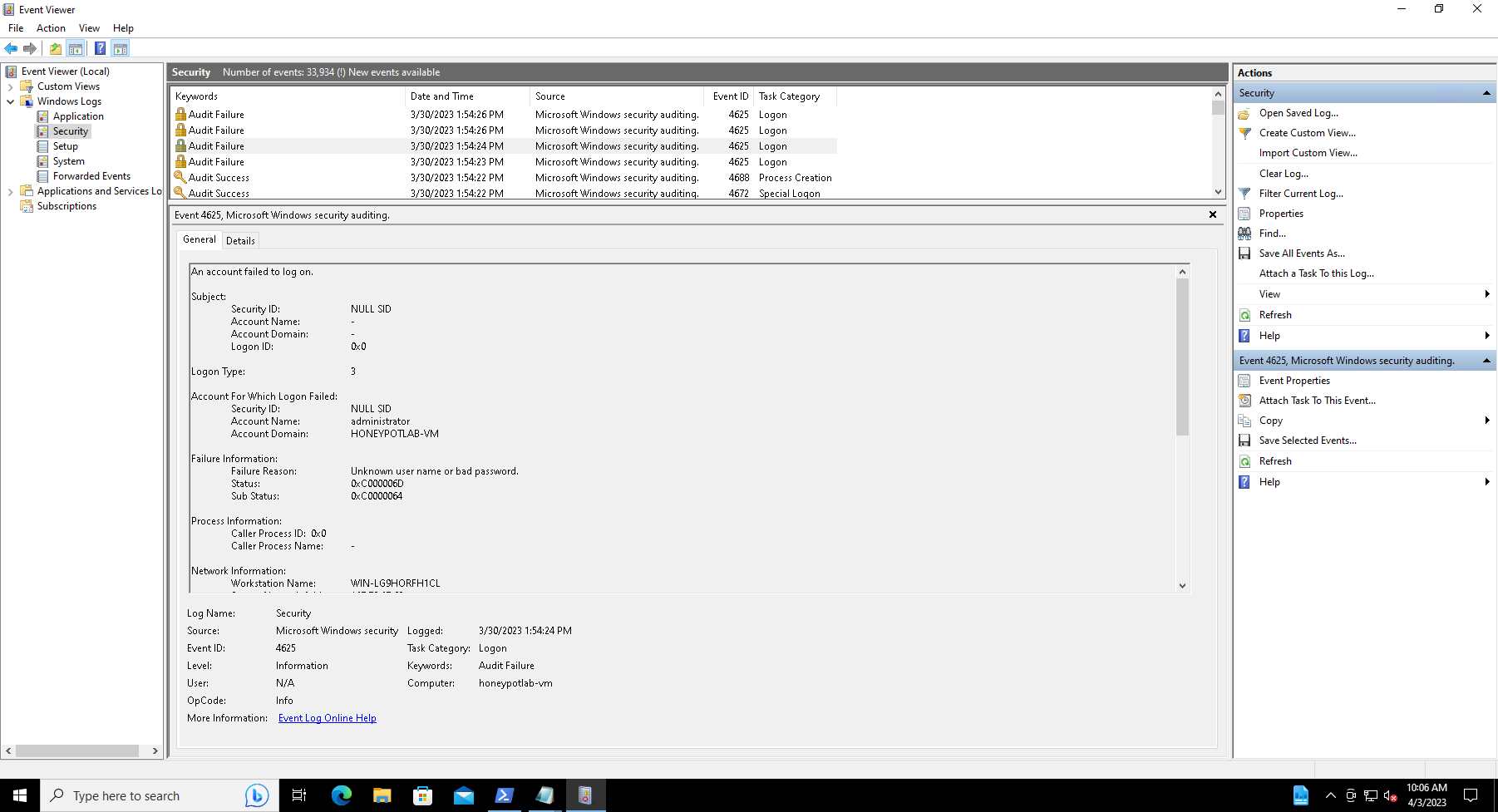
Task: Click the Properties icon in Actions pane
Action: point(1244,214)
